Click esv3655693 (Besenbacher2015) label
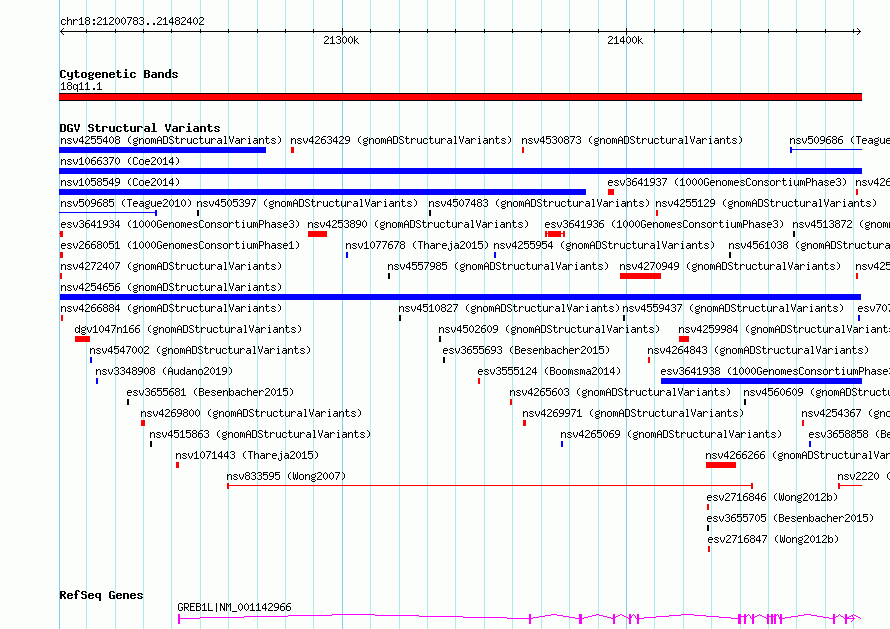This screenshot has width=890, height=629. (526, 350)
